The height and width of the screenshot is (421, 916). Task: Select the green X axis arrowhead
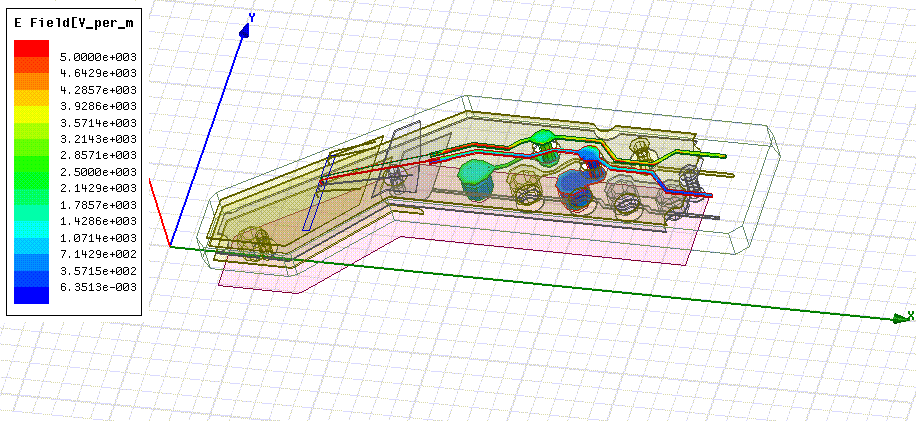(900, 318)
